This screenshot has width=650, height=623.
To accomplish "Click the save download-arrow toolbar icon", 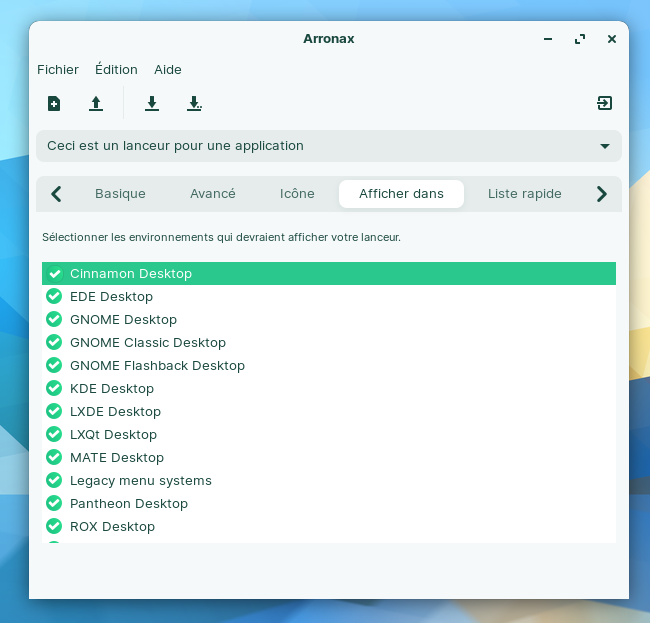I will point(152,103).
